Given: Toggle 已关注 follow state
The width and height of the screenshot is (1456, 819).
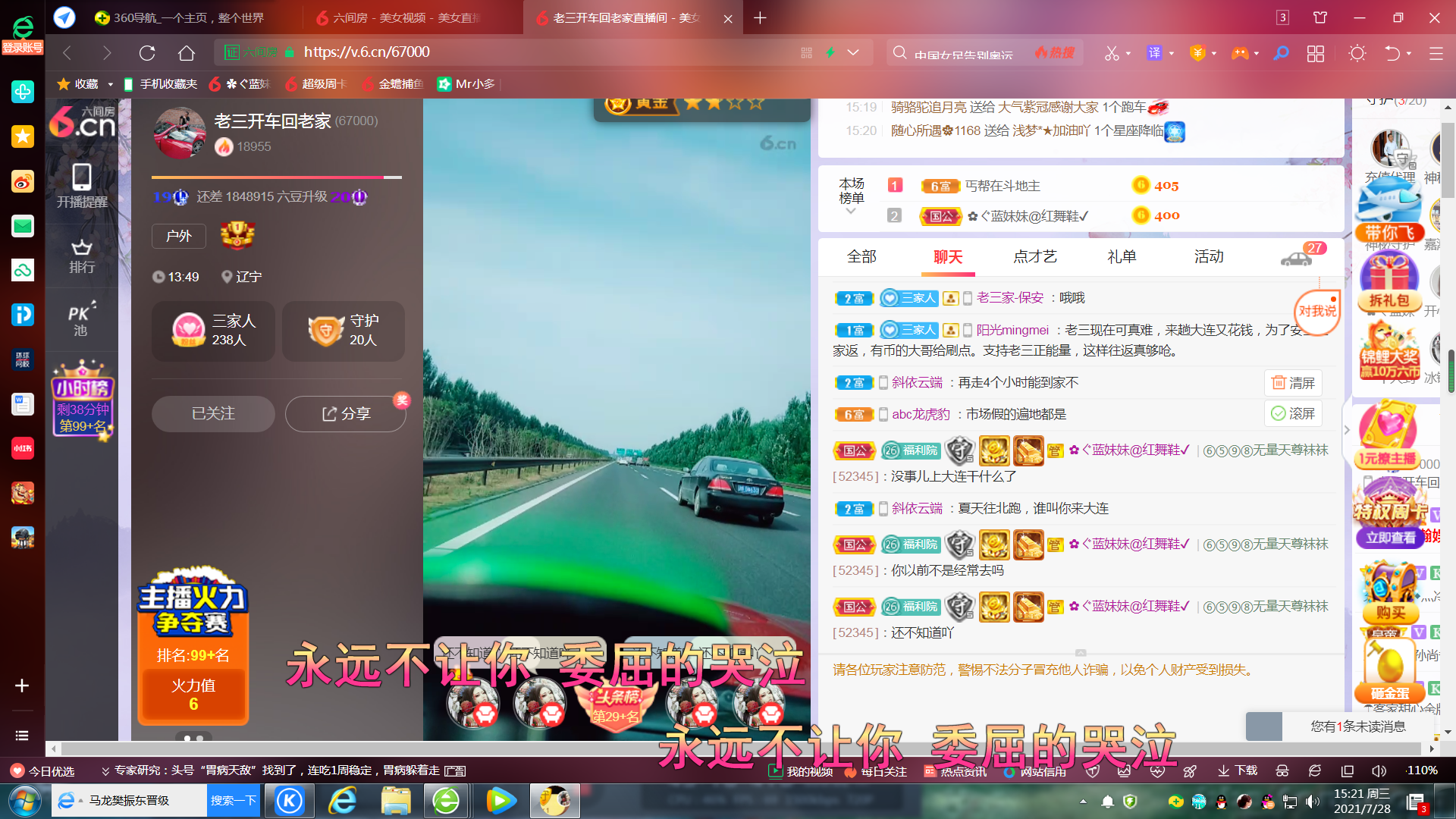Looking at the screenshot, I should pos(213,414).
